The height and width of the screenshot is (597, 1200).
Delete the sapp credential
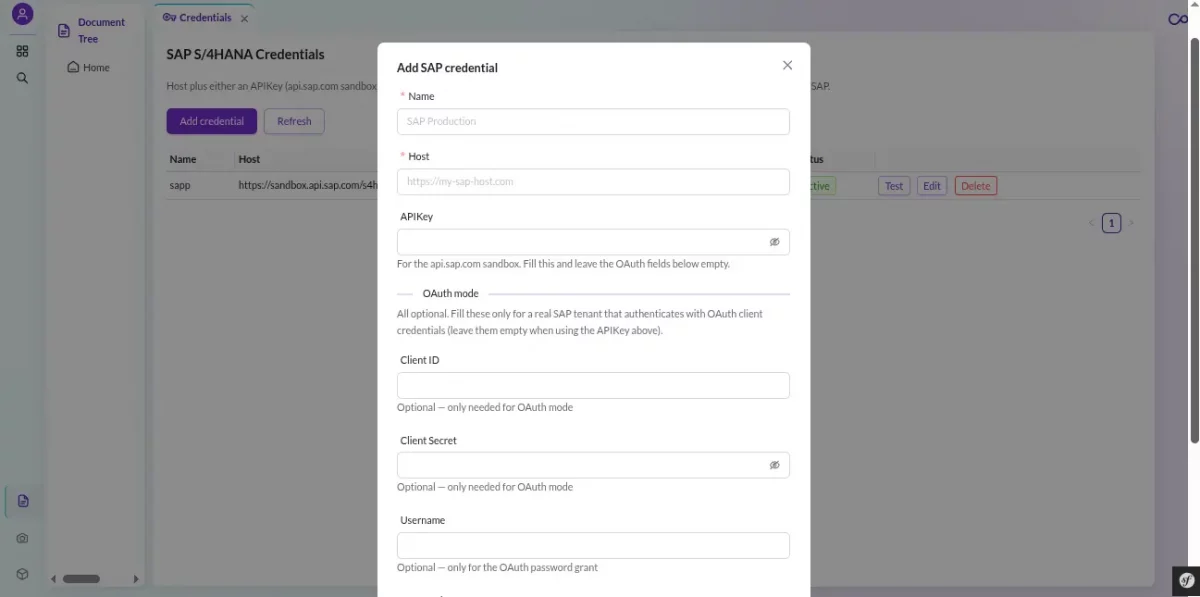point(976,186)
